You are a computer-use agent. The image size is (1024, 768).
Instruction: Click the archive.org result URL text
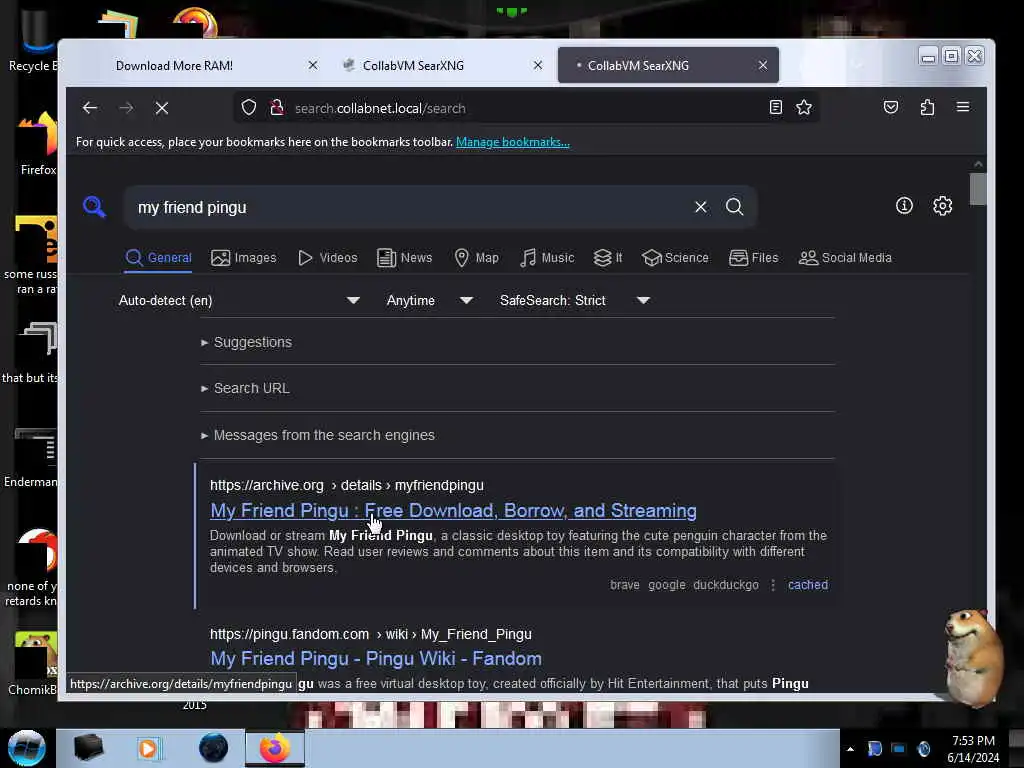[x=347, y=485]
